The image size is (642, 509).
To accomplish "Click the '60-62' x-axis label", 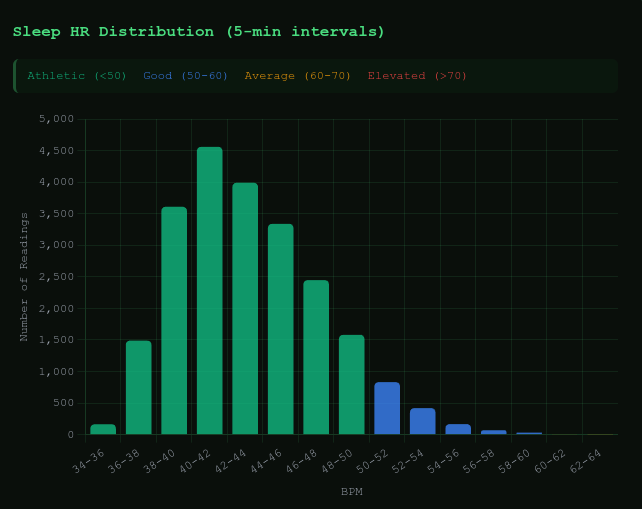I will pyautogui.click(x=550, y=461).
